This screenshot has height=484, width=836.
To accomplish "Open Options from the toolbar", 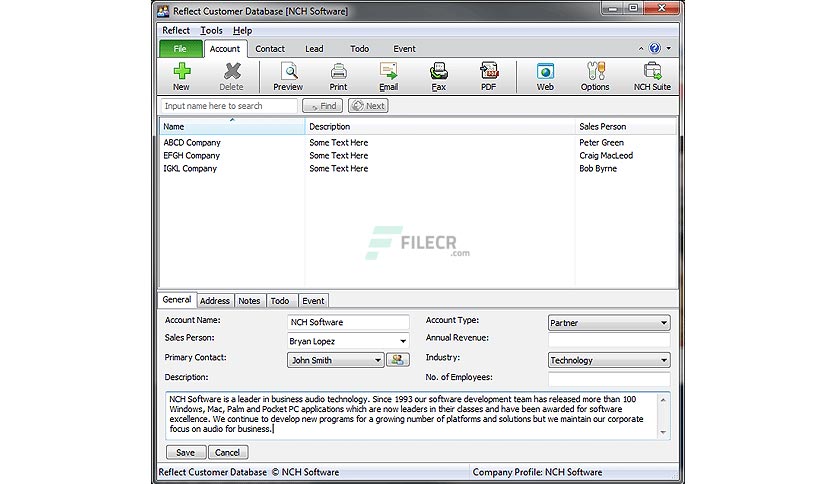I will pyautogui.click(x=595, y=76).
